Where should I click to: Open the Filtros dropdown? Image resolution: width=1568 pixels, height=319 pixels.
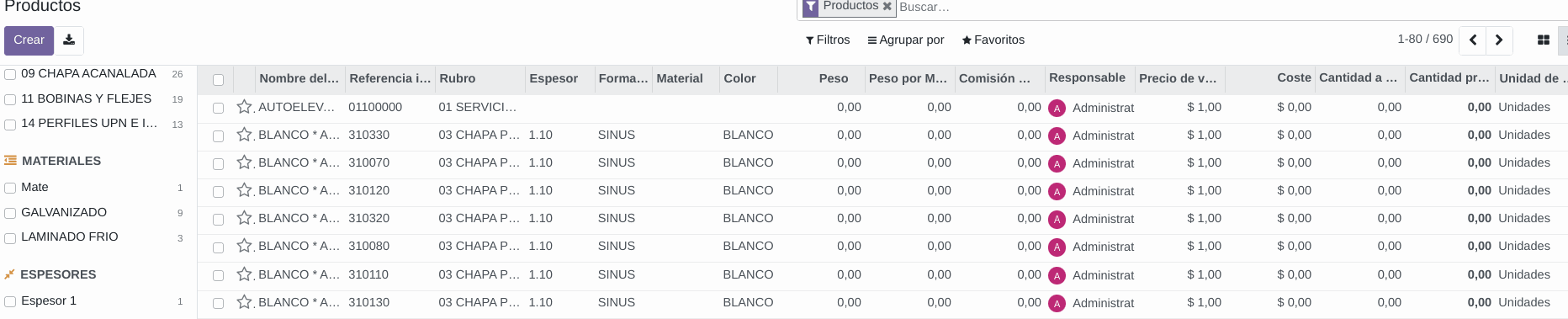(x=828, y=40)
